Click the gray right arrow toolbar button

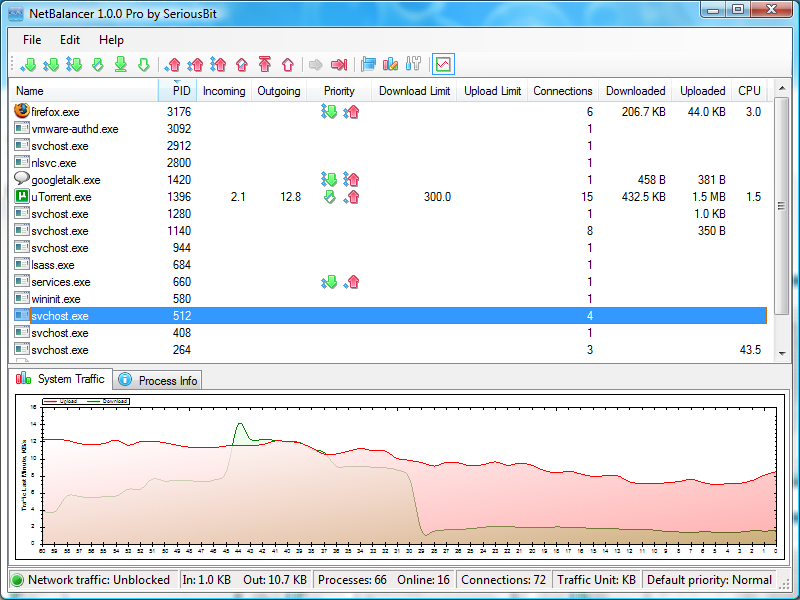[315, 65]
